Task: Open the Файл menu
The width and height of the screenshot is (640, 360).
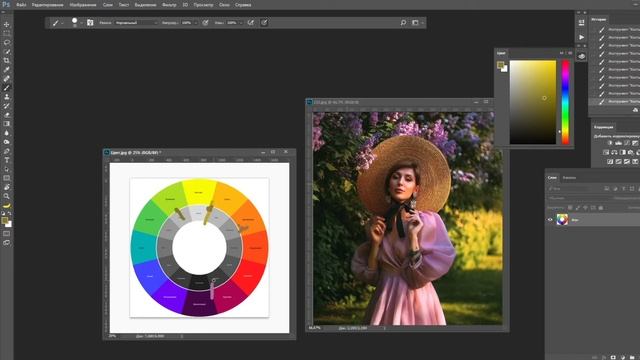Action: click(x=21, y=5)
